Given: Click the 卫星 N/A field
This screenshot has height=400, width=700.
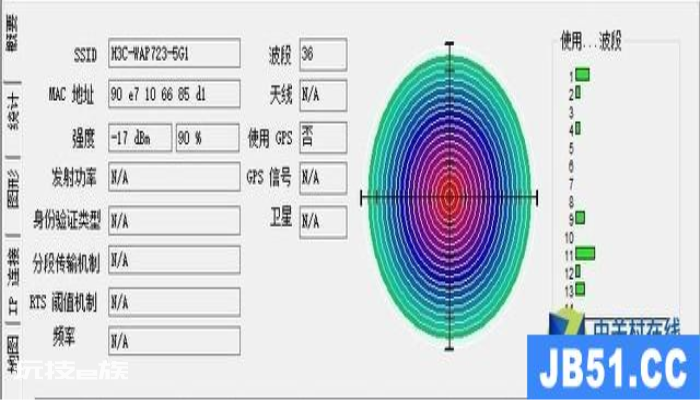Looking at the screenshot, I should click(x=323, y=221).
